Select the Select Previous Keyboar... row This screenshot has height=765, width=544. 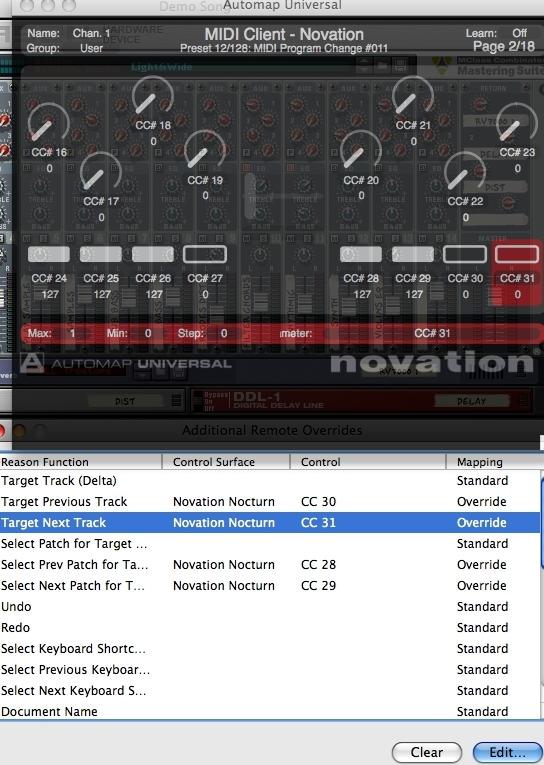270,669
